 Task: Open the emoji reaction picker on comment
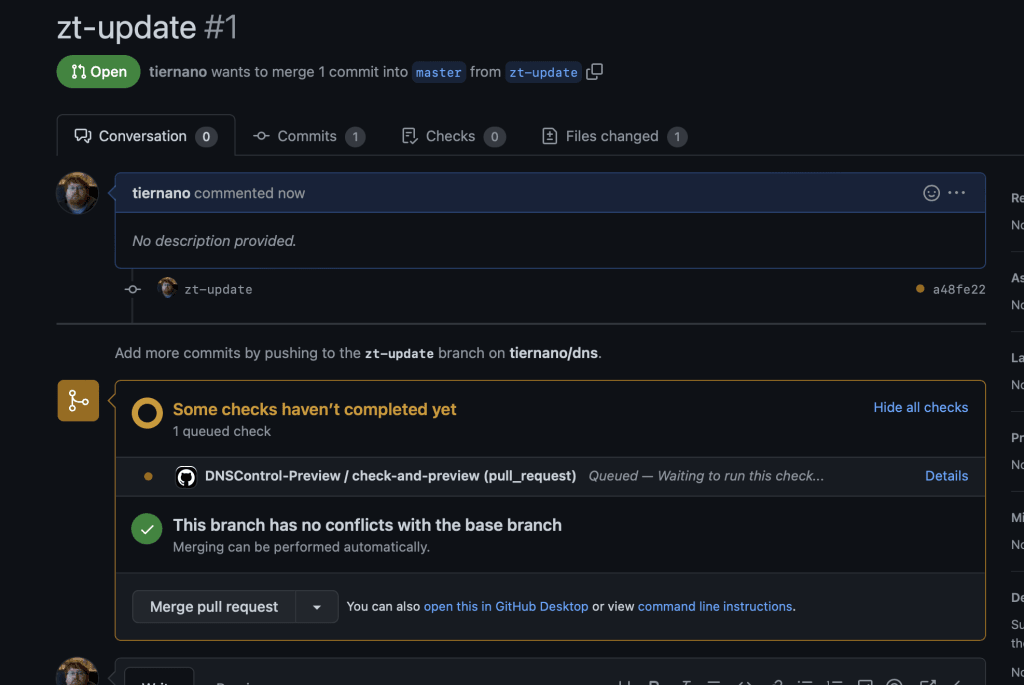[x=931, y=193]
